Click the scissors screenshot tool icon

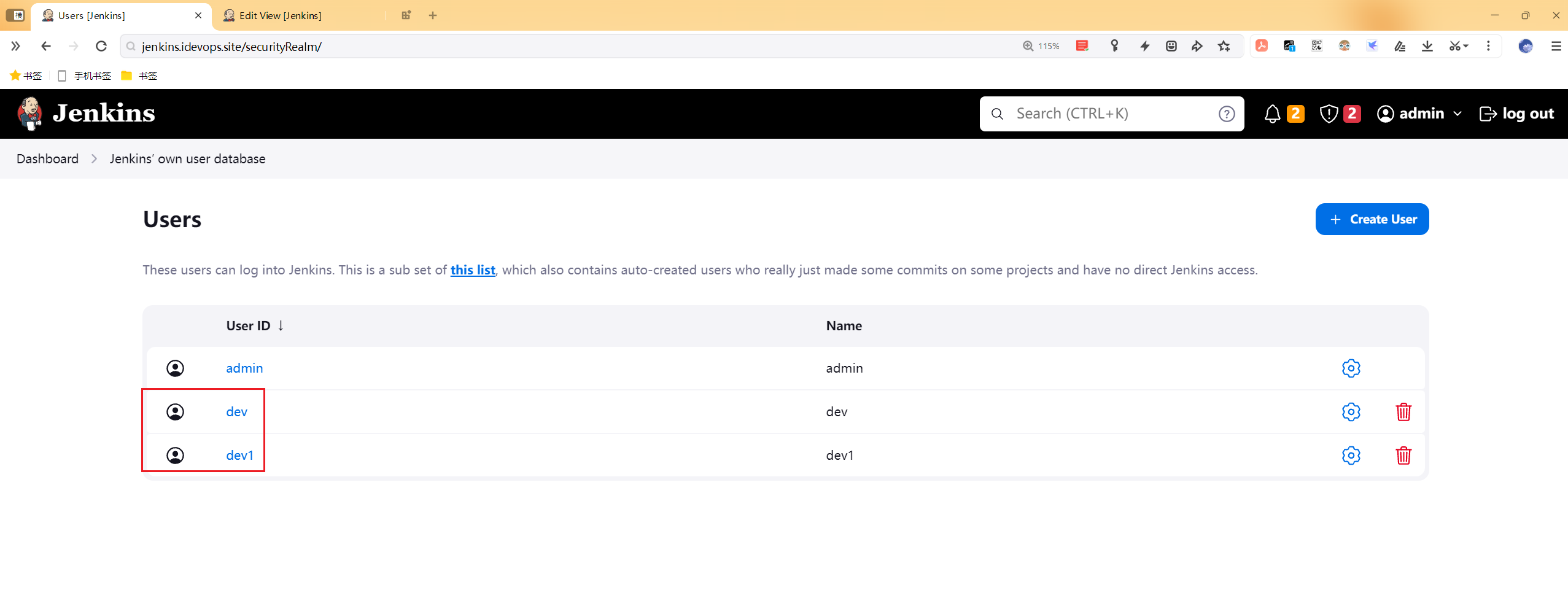[x=1455, y=46]
